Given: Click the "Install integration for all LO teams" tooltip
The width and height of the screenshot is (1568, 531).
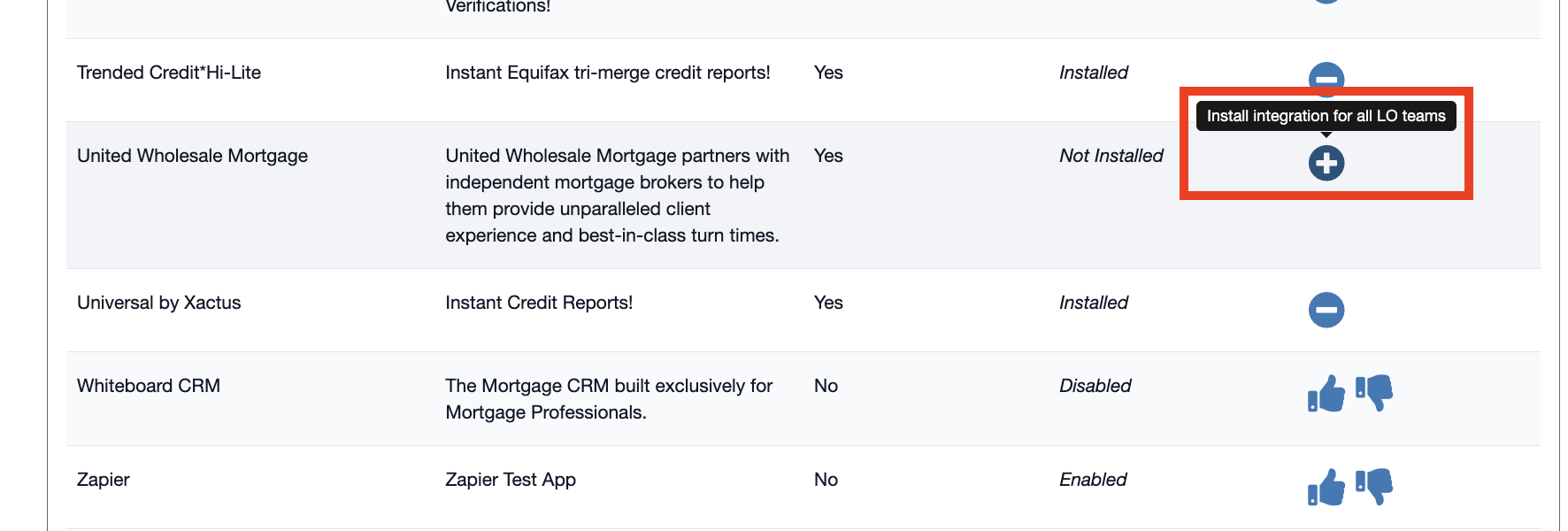Looking at the screenshot, I should [1326, 116].
